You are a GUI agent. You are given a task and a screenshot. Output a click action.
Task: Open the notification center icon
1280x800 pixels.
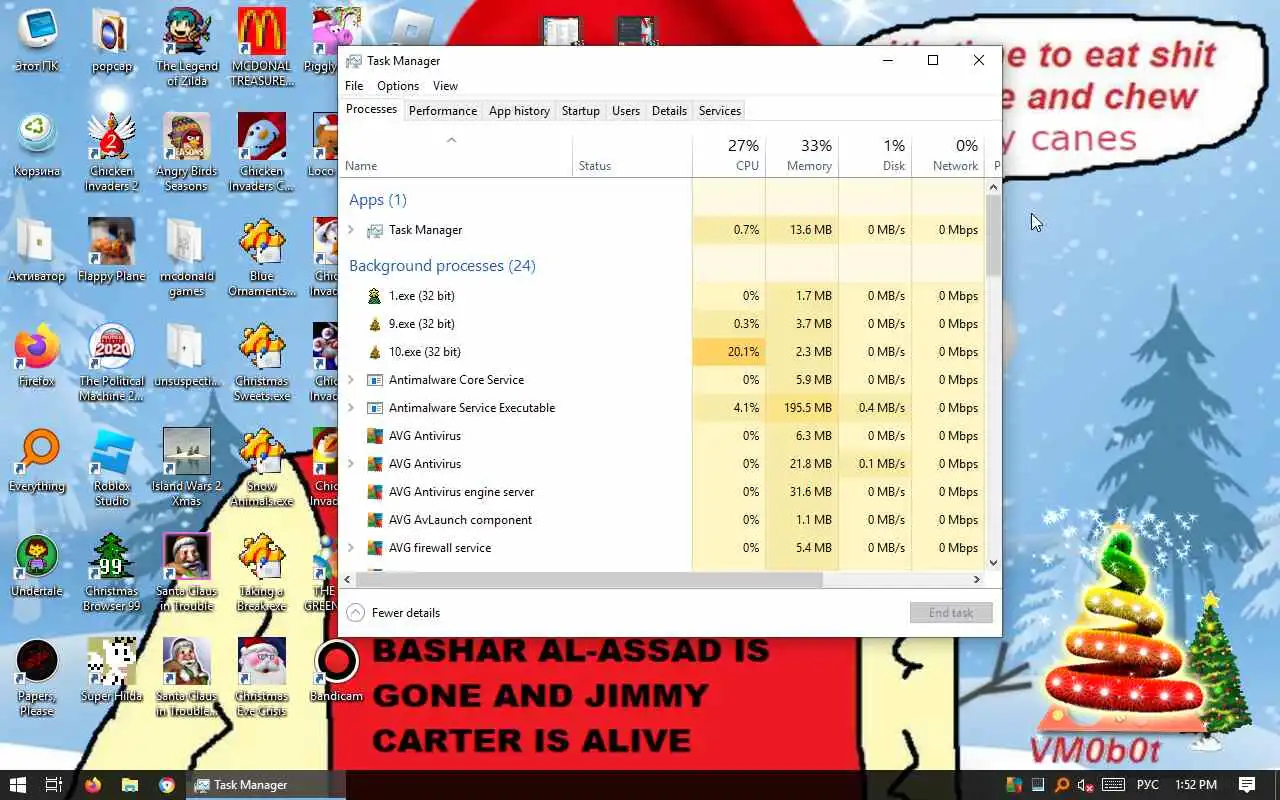coord(1247,785)
